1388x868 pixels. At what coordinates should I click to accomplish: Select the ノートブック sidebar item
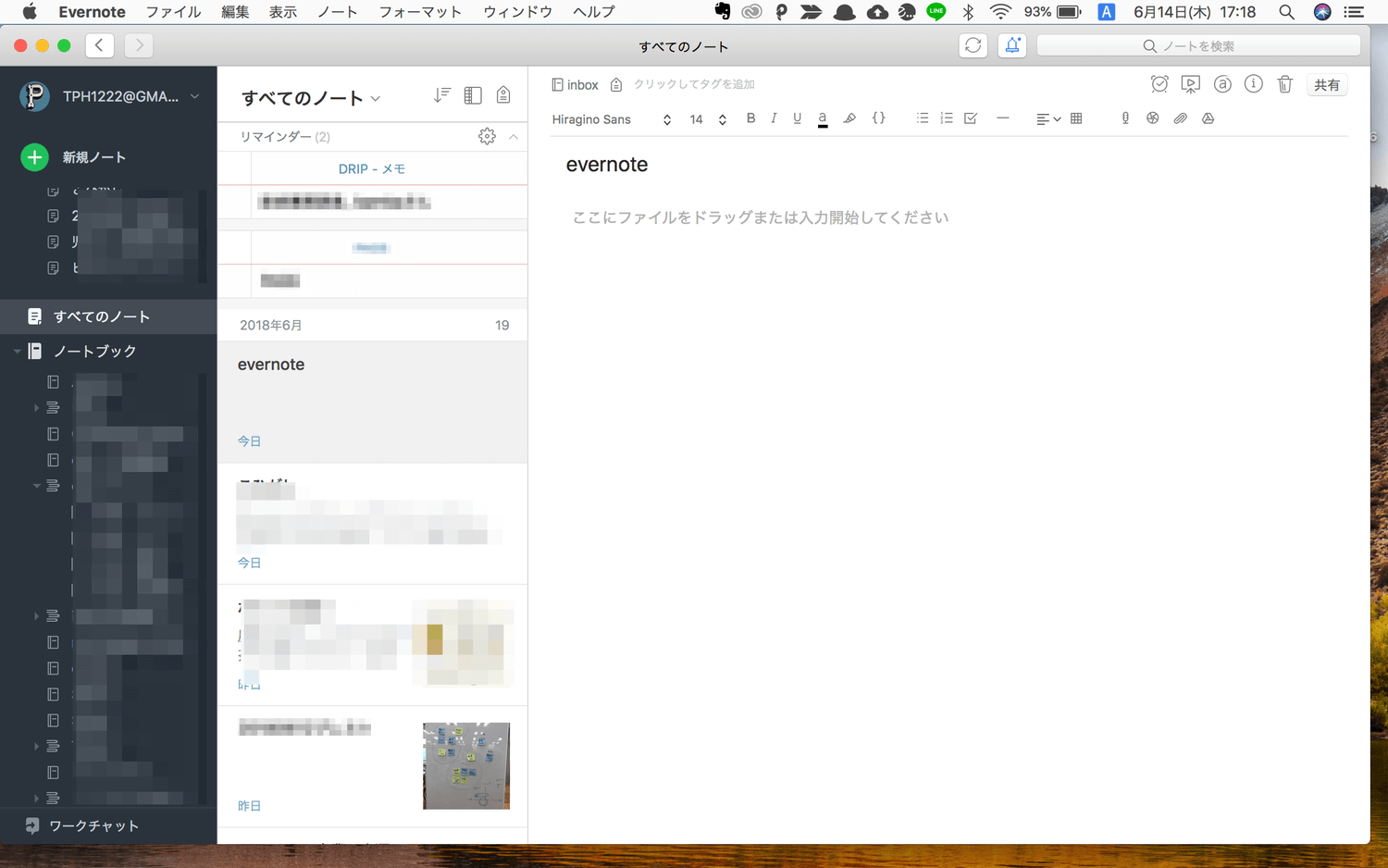coord(94,352)
